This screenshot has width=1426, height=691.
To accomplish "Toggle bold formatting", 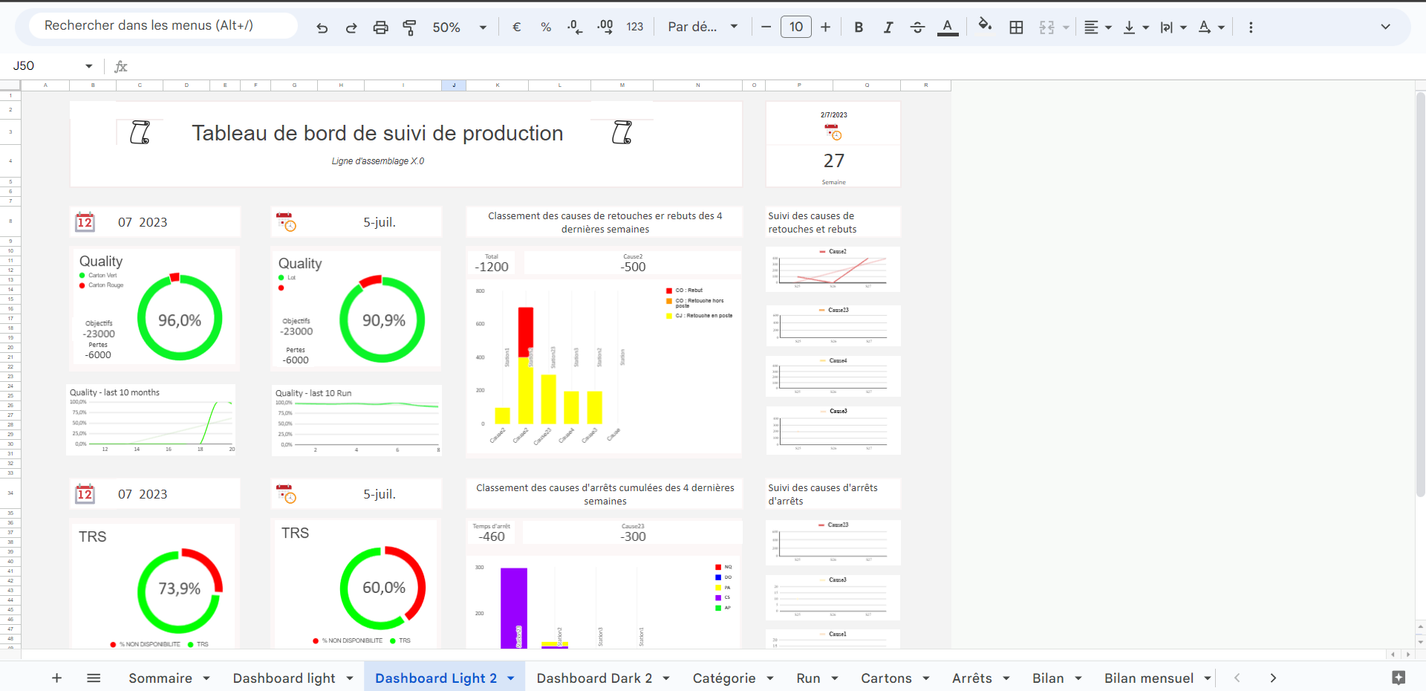I will coord(858,27).
